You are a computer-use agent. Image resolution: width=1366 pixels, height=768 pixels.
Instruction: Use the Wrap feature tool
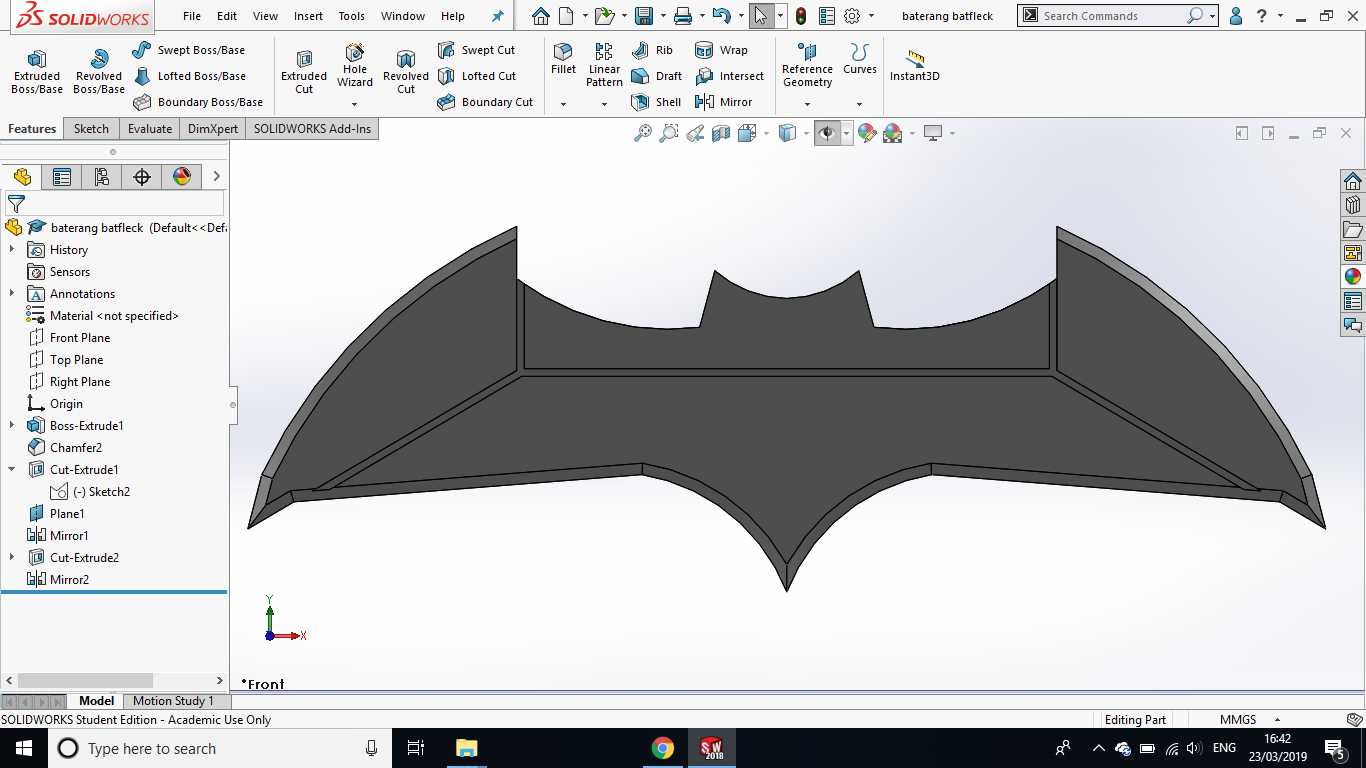[721, 50]
